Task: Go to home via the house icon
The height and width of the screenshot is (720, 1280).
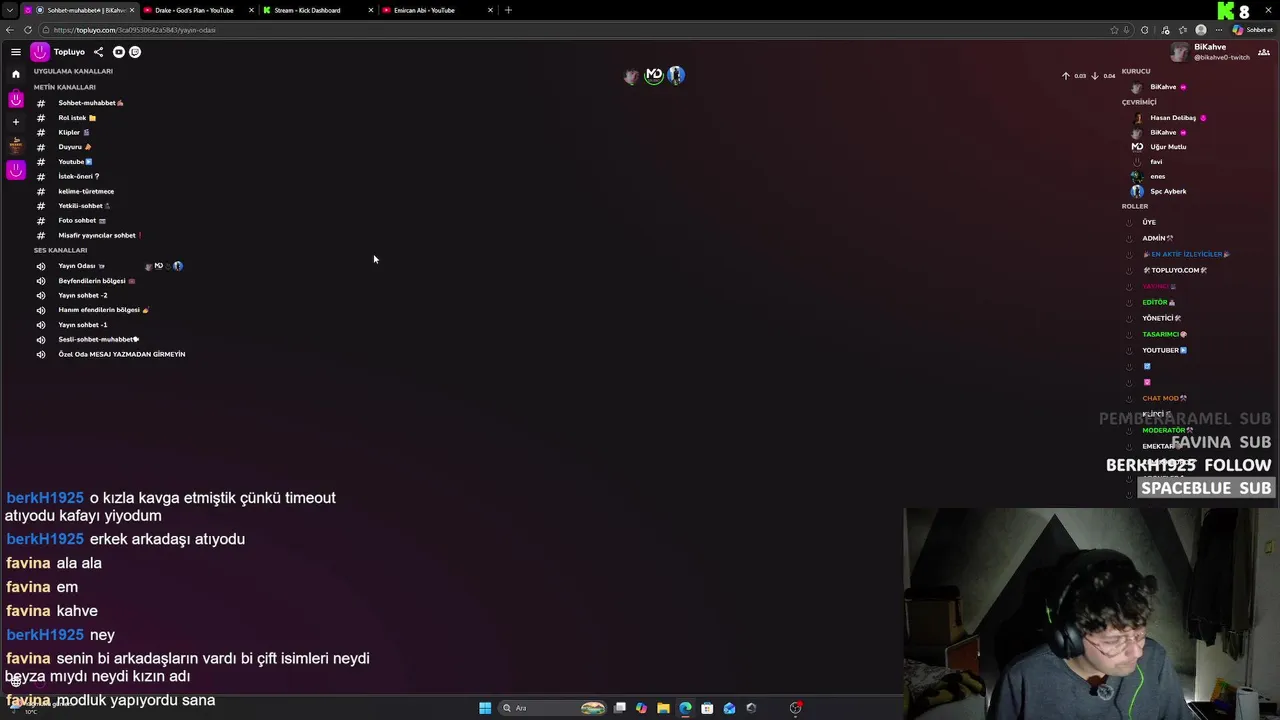Action: point(16,74)
